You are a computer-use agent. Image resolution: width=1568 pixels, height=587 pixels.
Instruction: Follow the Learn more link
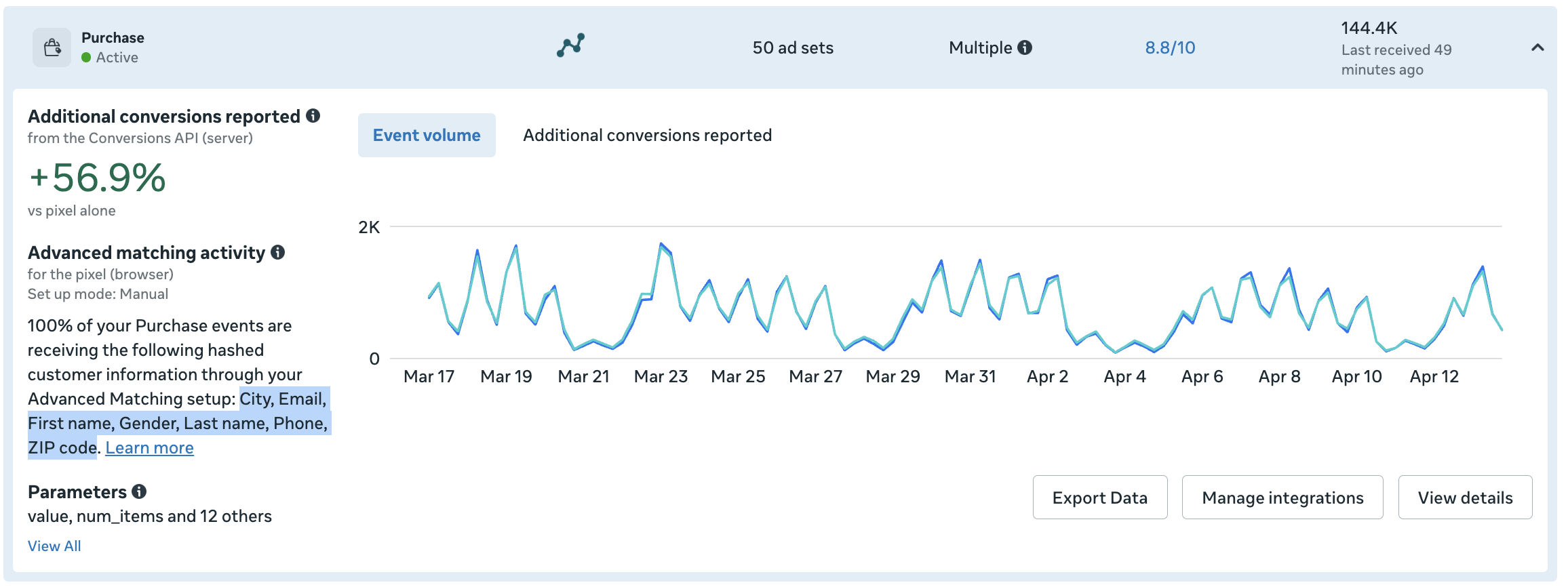click(149, 448)
